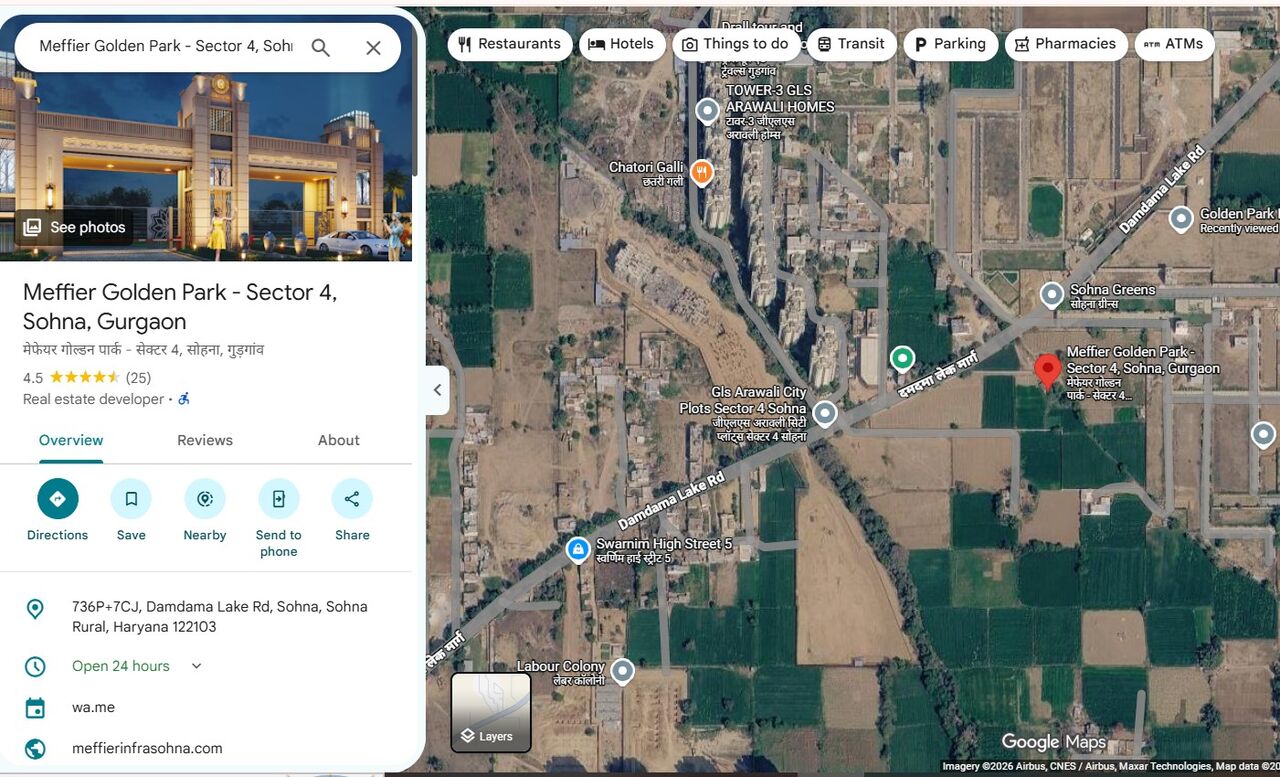Expand the Open 24 hours dropdown

pyautogui.click(x=196, y=666)
